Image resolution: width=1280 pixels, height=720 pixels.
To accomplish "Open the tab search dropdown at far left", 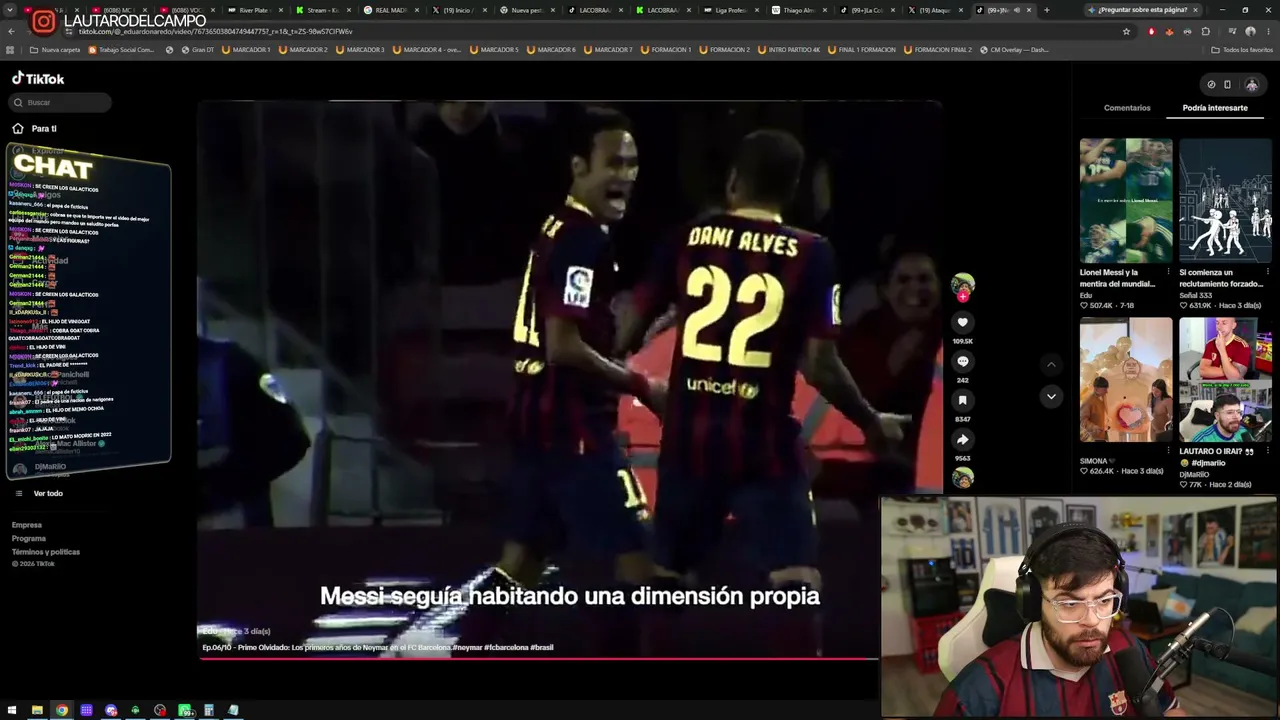I will coord(9,10).
